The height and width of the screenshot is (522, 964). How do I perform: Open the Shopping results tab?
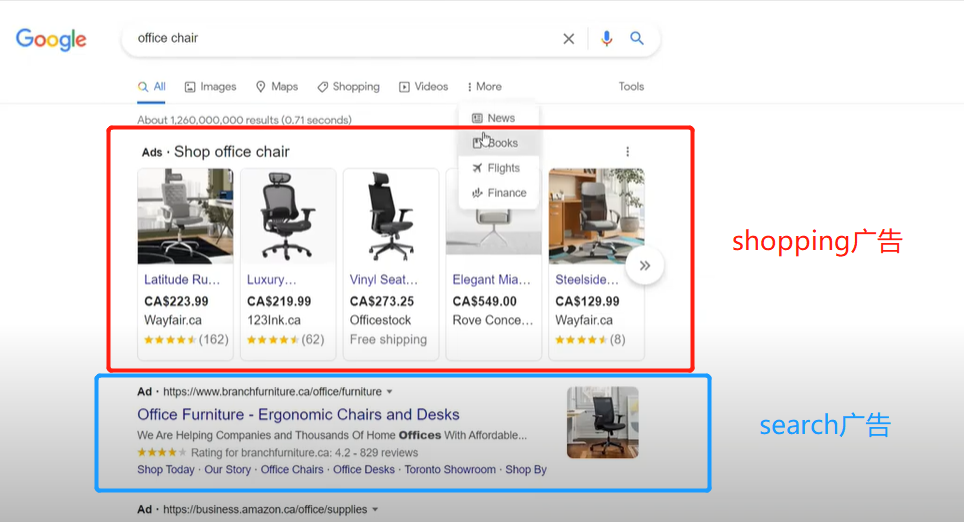click(x=348, y=87)
